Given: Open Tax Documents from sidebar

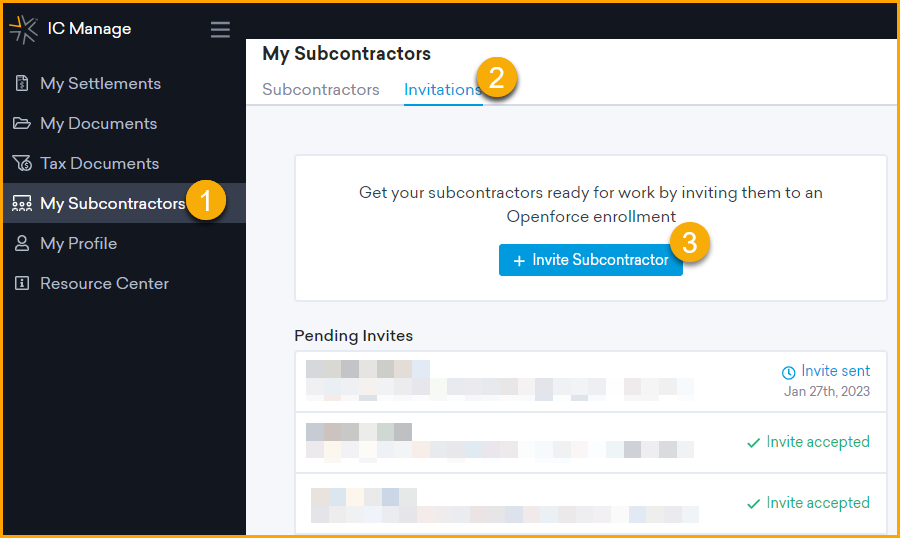Looking at the screenshot, I should pyautogui.click(x=99, y=164).
